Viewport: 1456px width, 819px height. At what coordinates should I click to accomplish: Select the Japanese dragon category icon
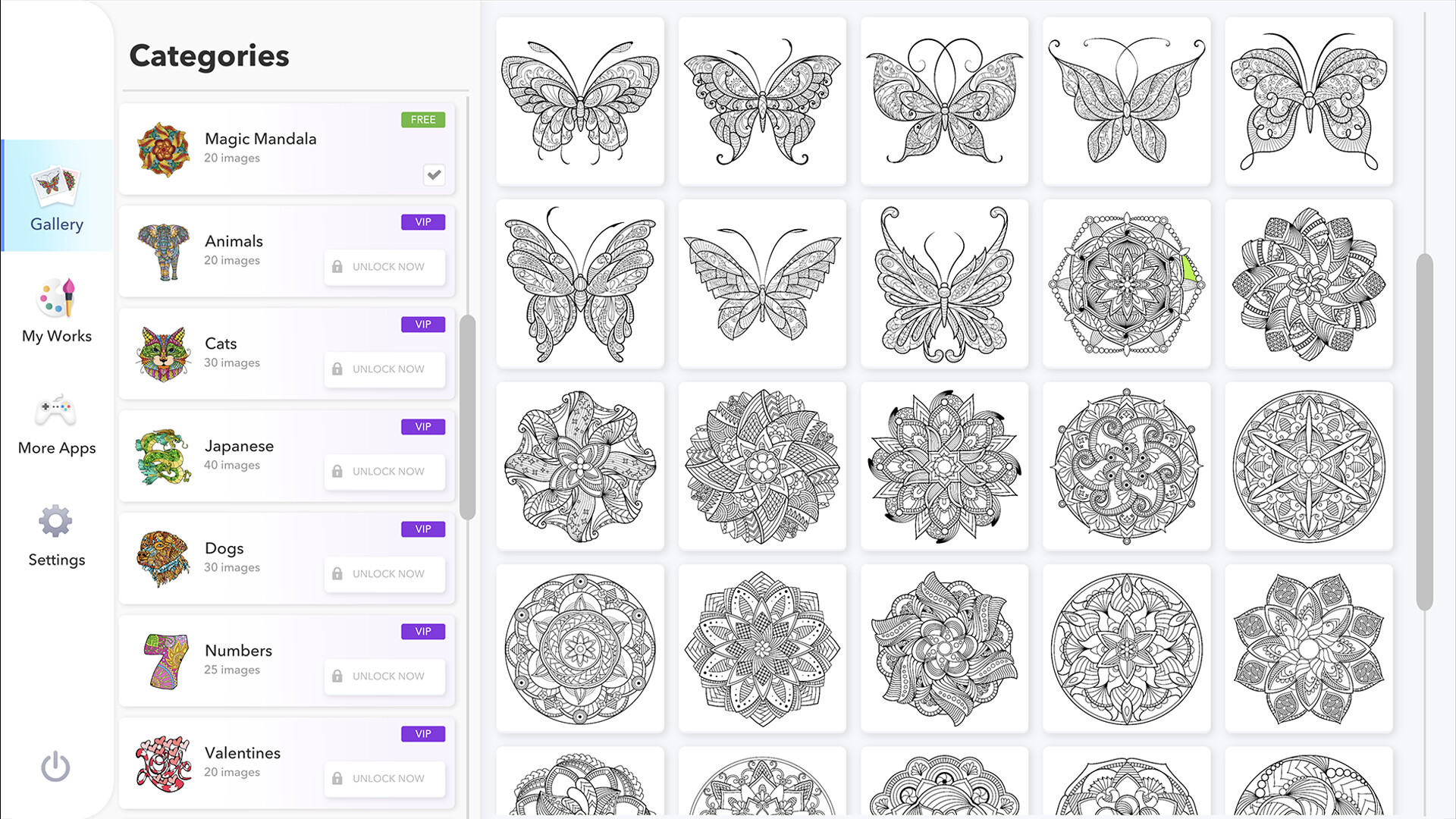(163, 456)
